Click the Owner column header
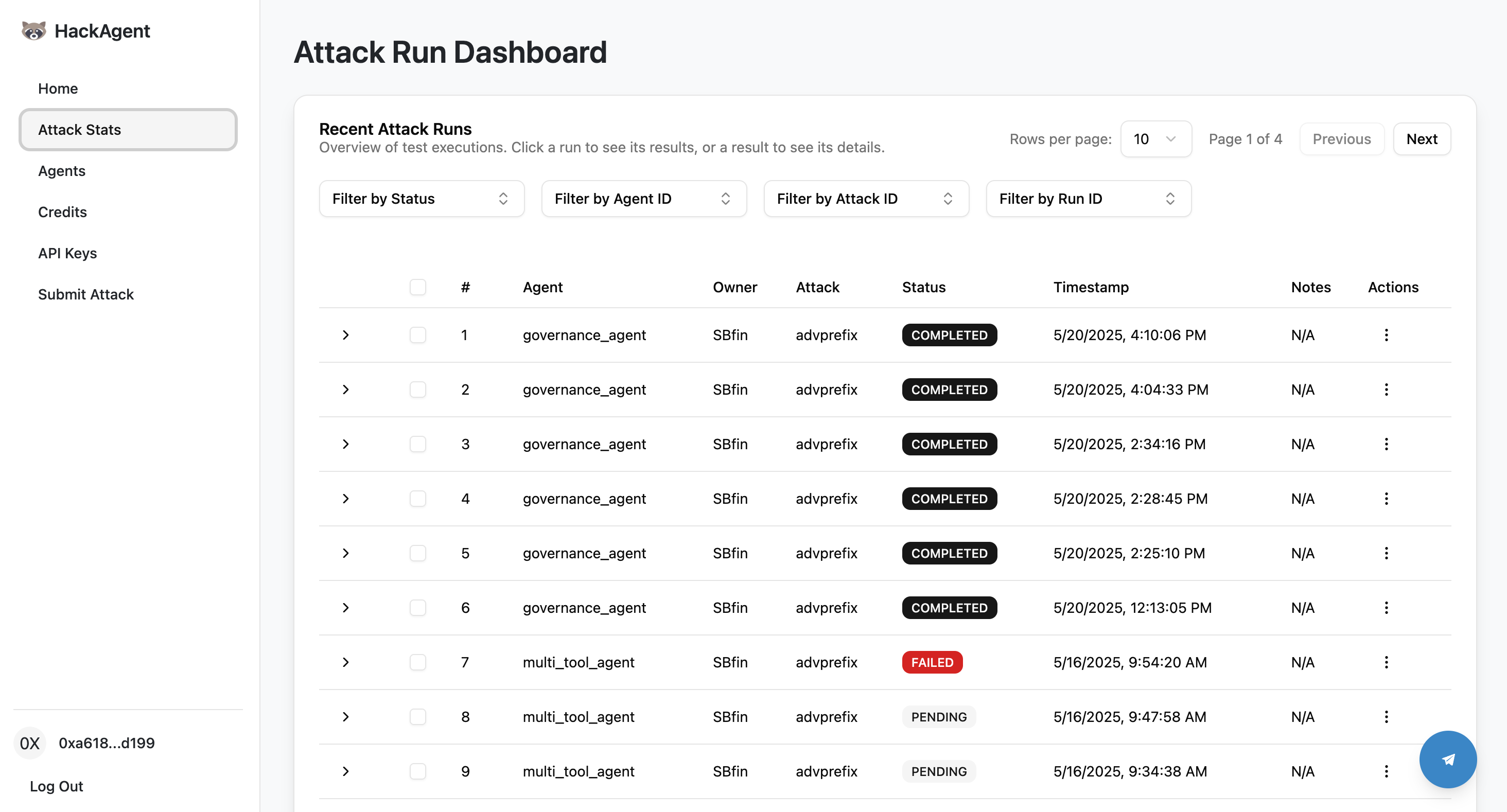Screen dimensions: 1507x812 tap(734, 287)
